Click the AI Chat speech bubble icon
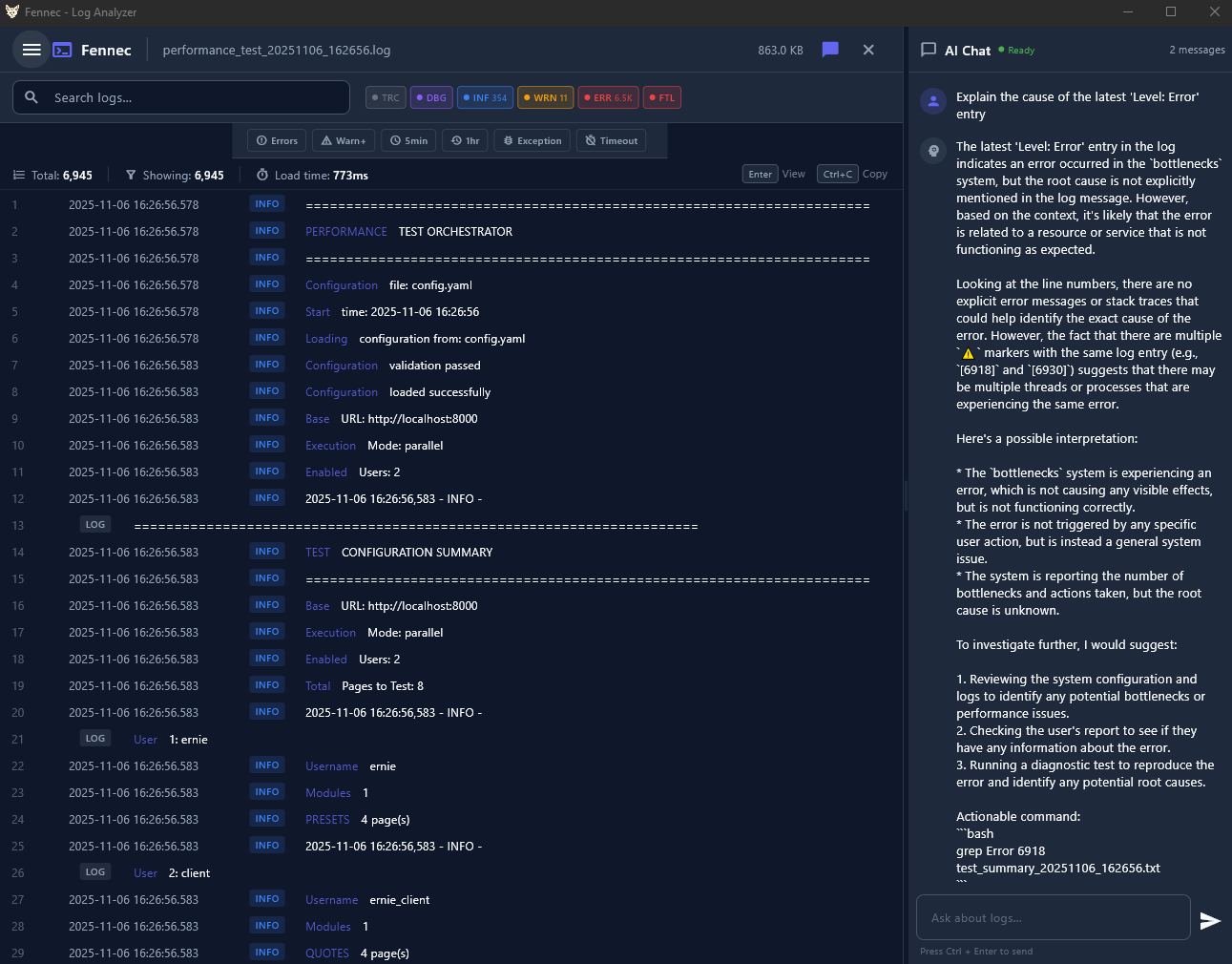This screenshot has height=964, width=1232. (x=929, y=50)
